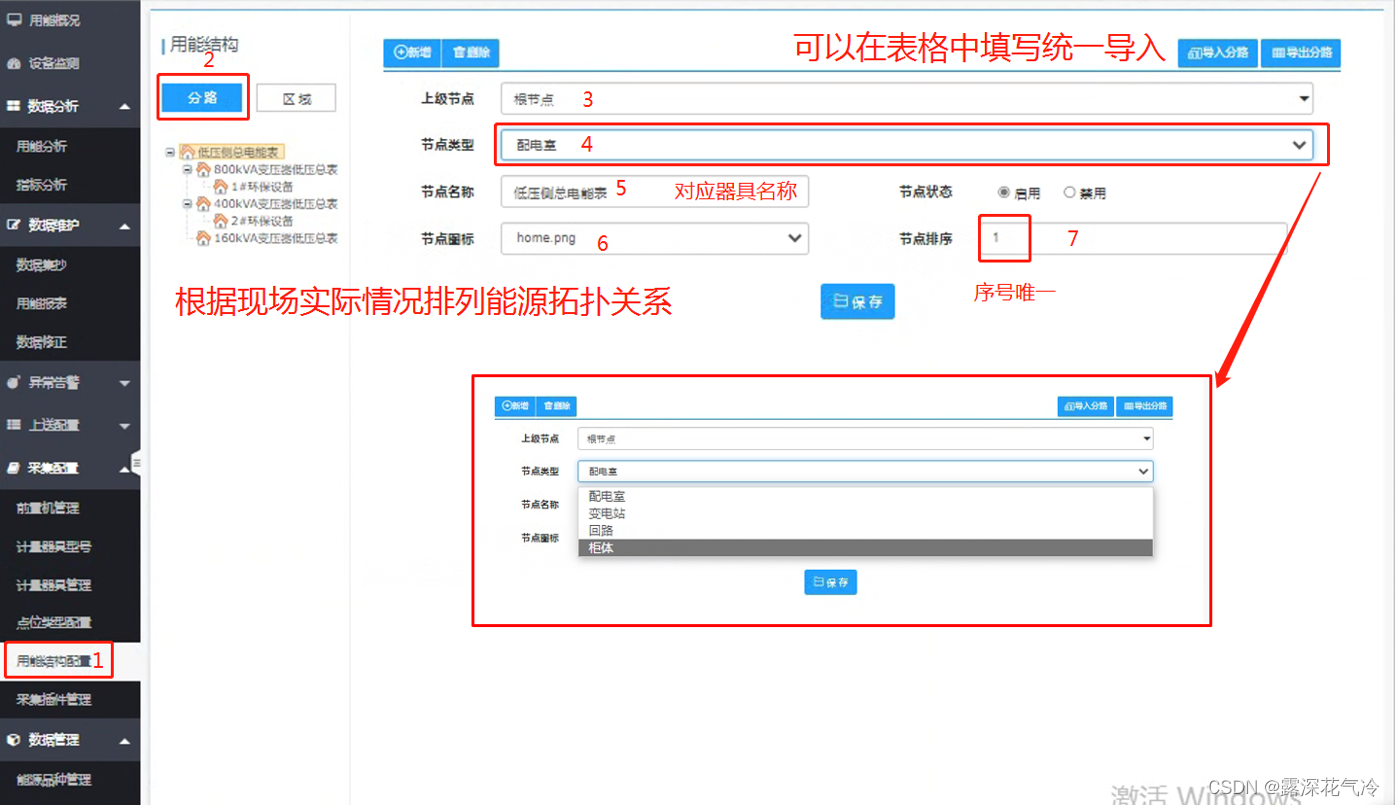Viewport: 1395px width, 806px height.
Task: Open 计量器具型号 in the sidebar
Action: [54, 547]
